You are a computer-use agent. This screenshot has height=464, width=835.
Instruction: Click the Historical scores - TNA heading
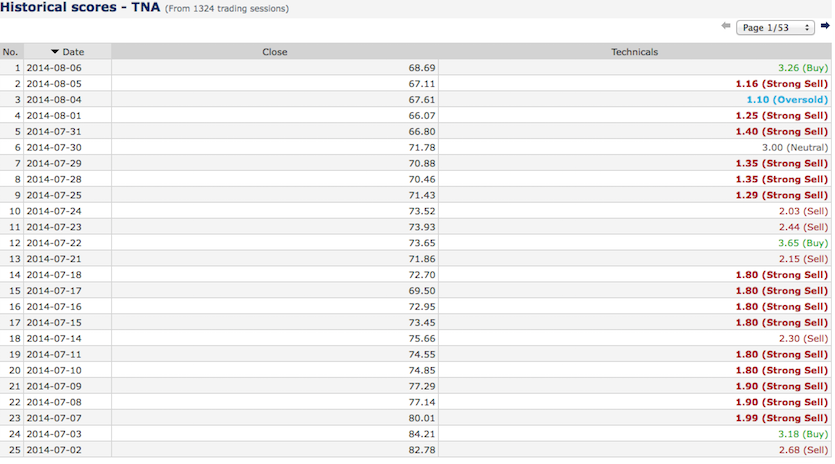pyautogui.click(x=80, y=7)
